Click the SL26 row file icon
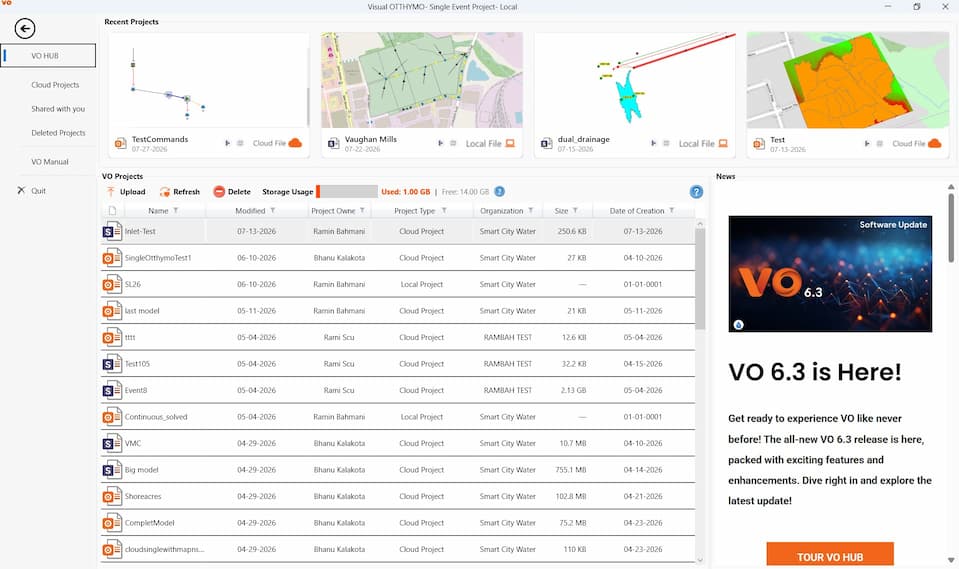 click(112, 284)
